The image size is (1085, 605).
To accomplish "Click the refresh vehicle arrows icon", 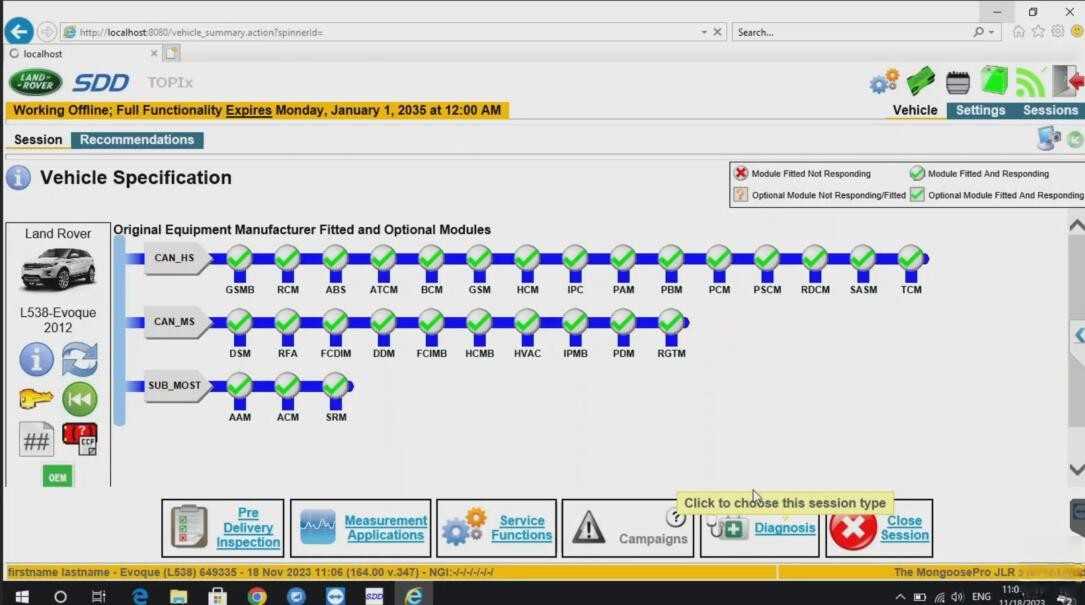I will (x=80, y=359).
